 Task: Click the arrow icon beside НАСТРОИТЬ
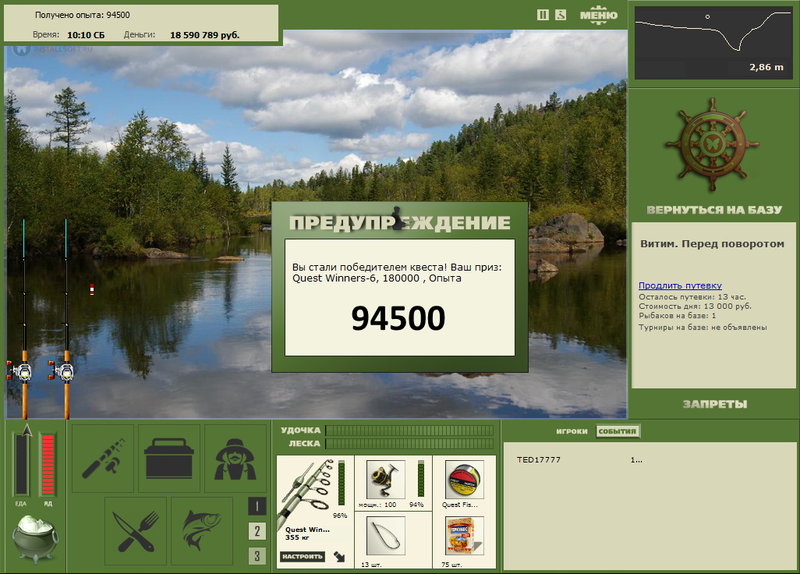coord(339,557)
